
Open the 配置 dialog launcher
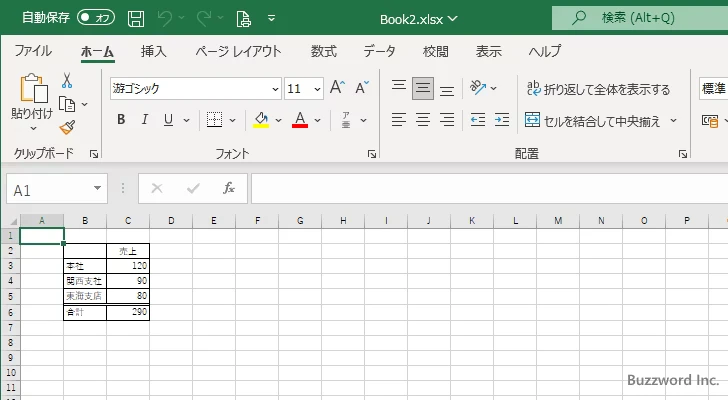coord(682,154)
